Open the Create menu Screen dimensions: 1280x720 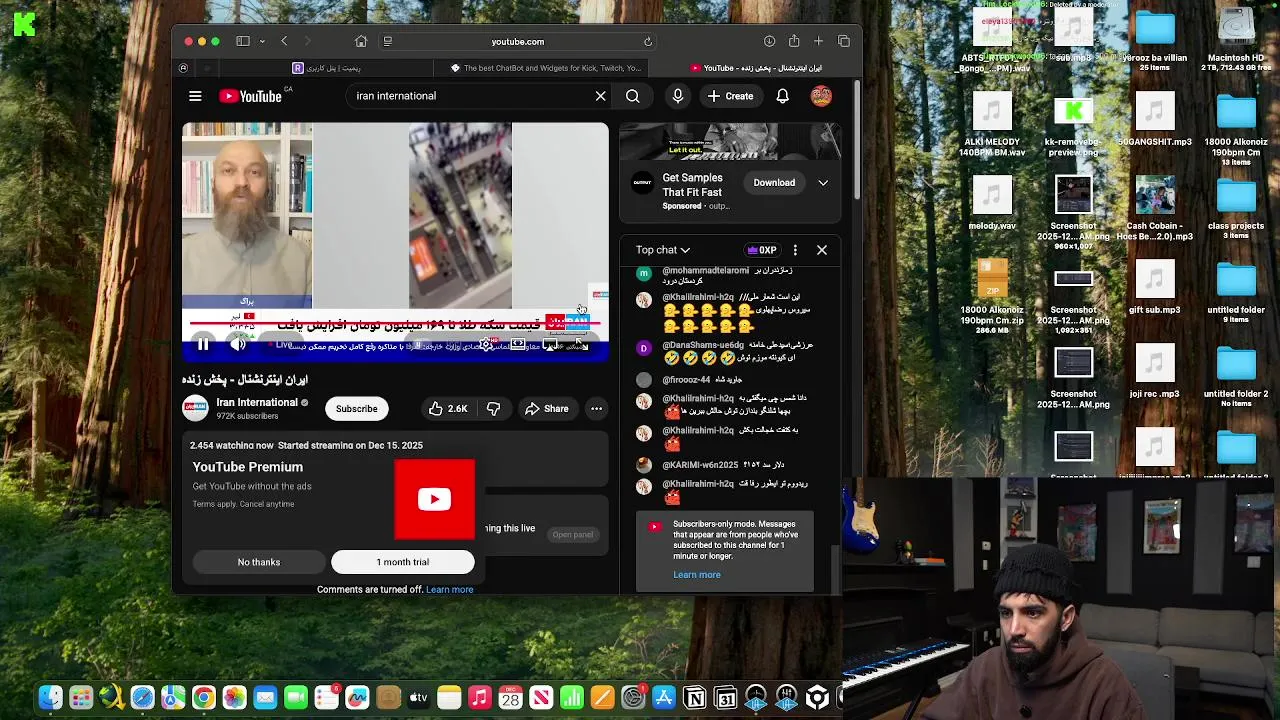[730, 96]
